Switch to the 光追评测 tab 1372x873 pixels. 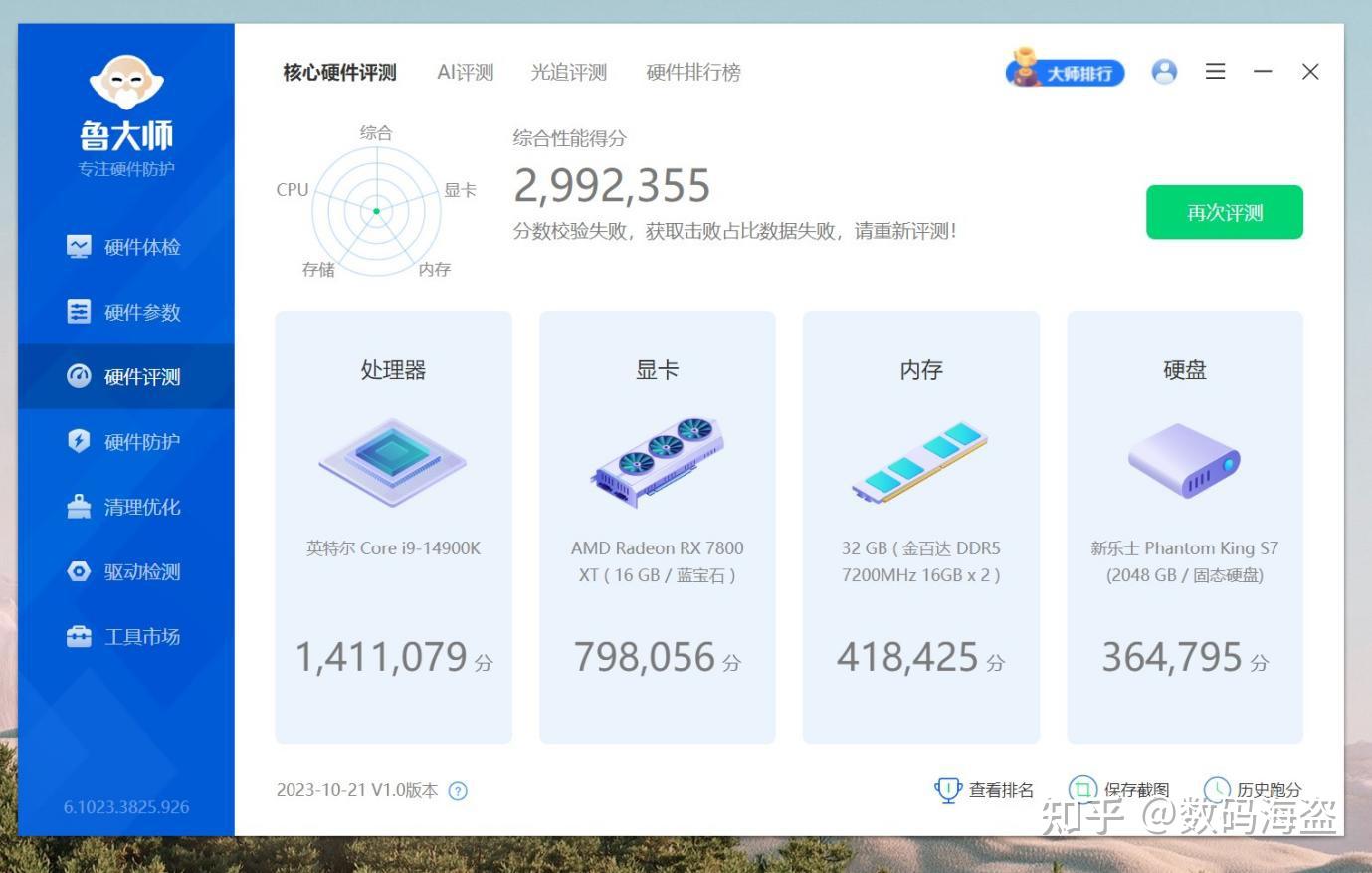pyautogui.click(x=568, y=72)
